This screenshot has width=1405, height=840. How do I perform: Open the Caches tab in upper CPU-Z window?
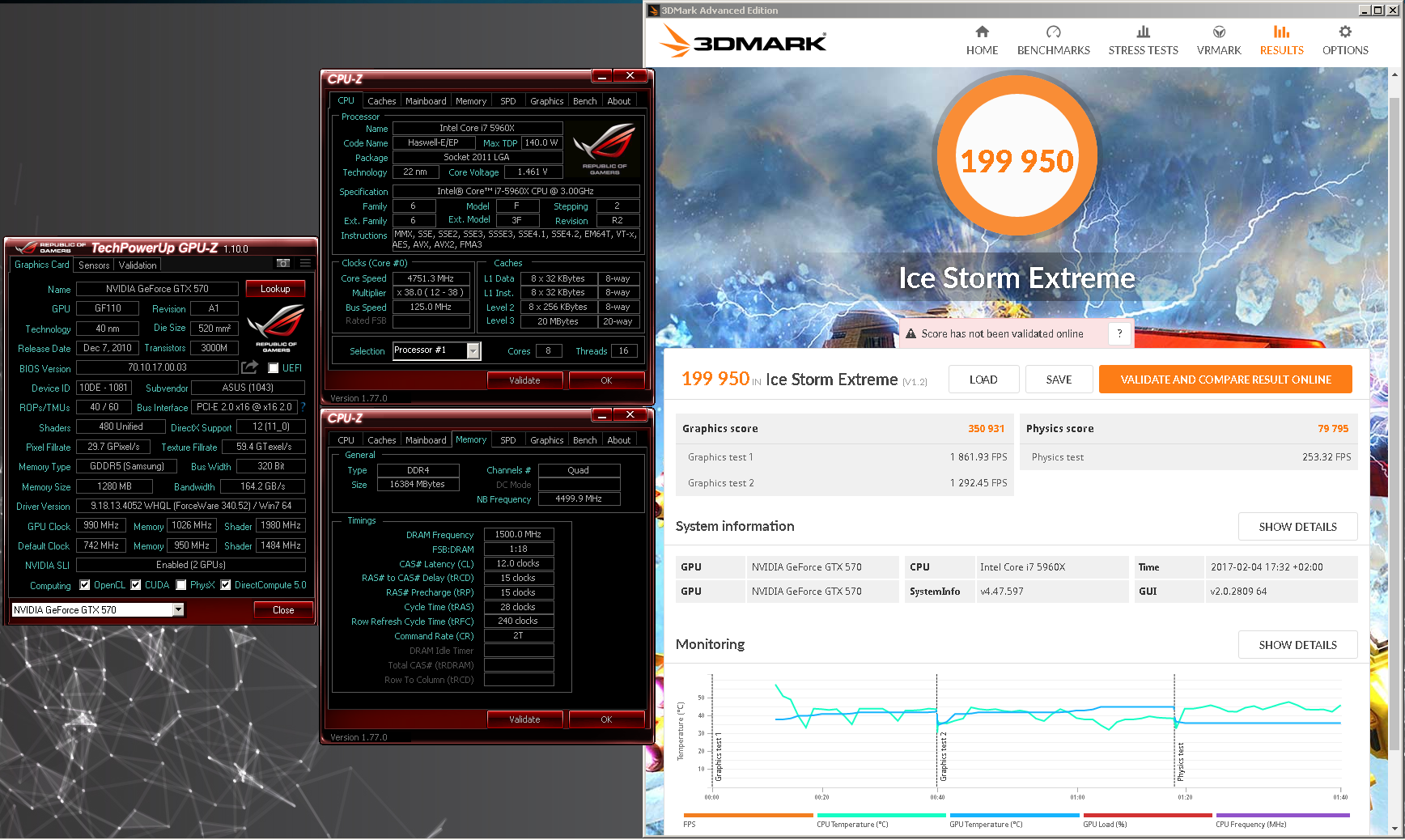pos(381,101)
